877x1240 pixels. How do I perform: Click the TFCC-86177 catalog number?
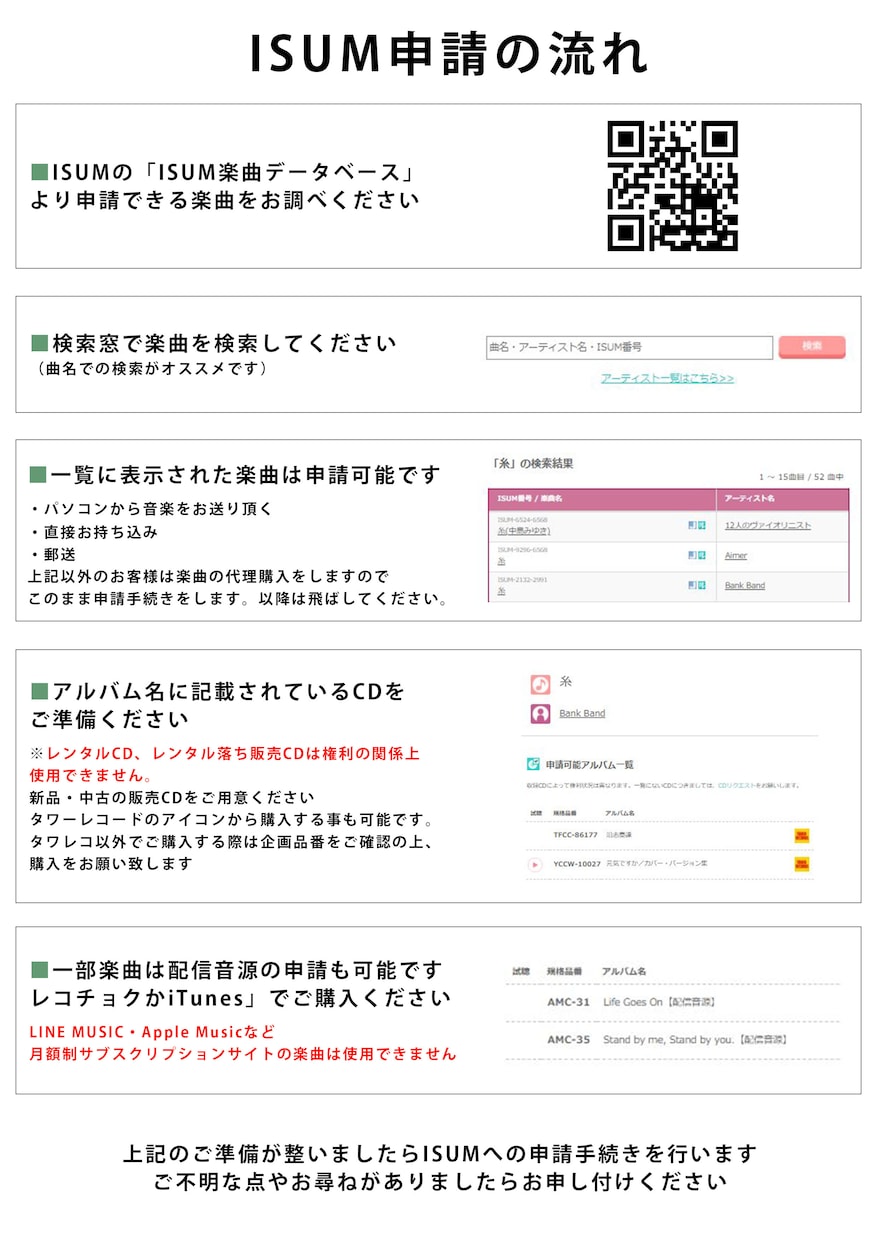coord(576,835)
